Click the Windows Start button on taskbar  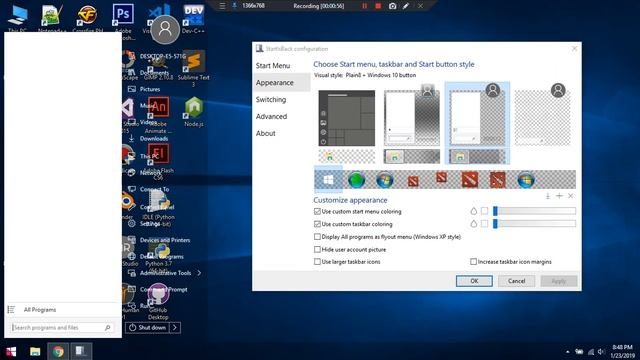[x=11, y=351]
